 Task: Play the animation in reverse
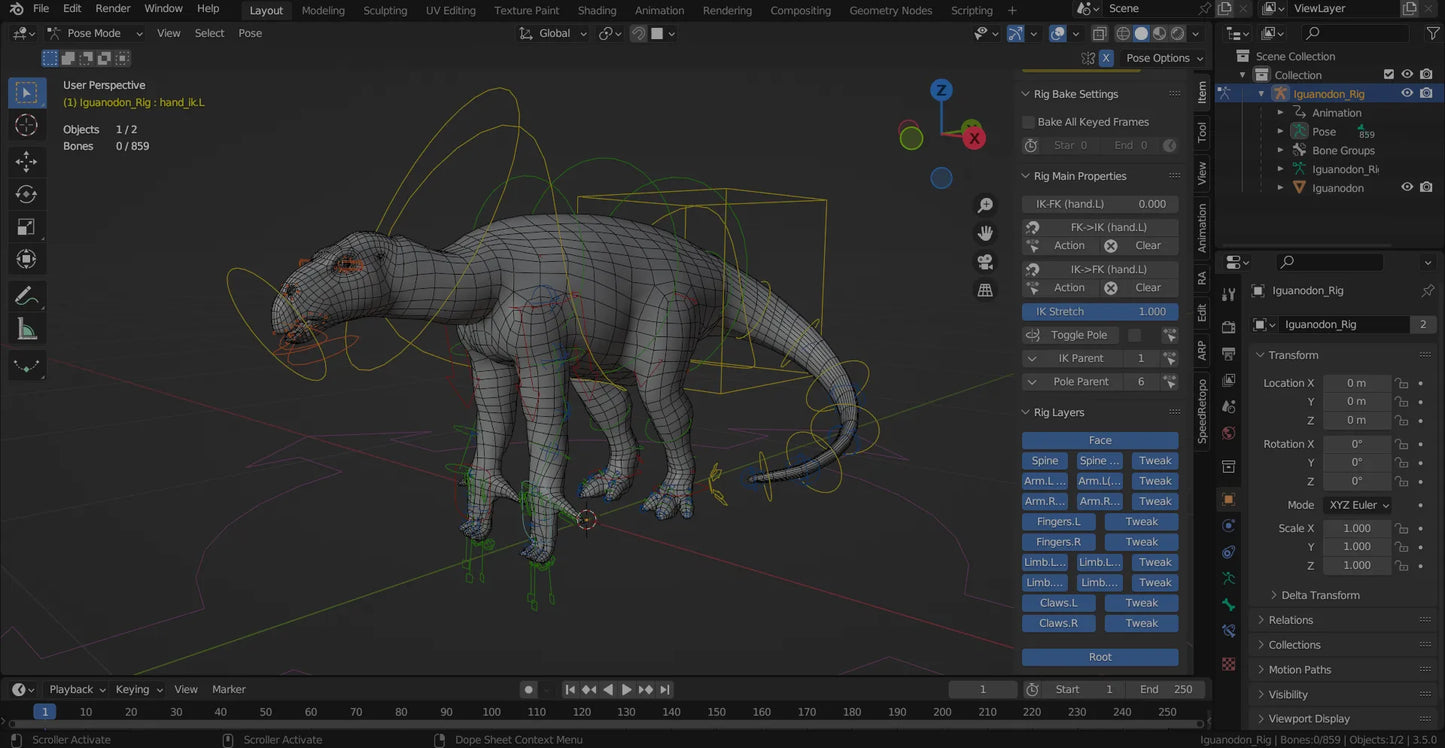point(608,690)
